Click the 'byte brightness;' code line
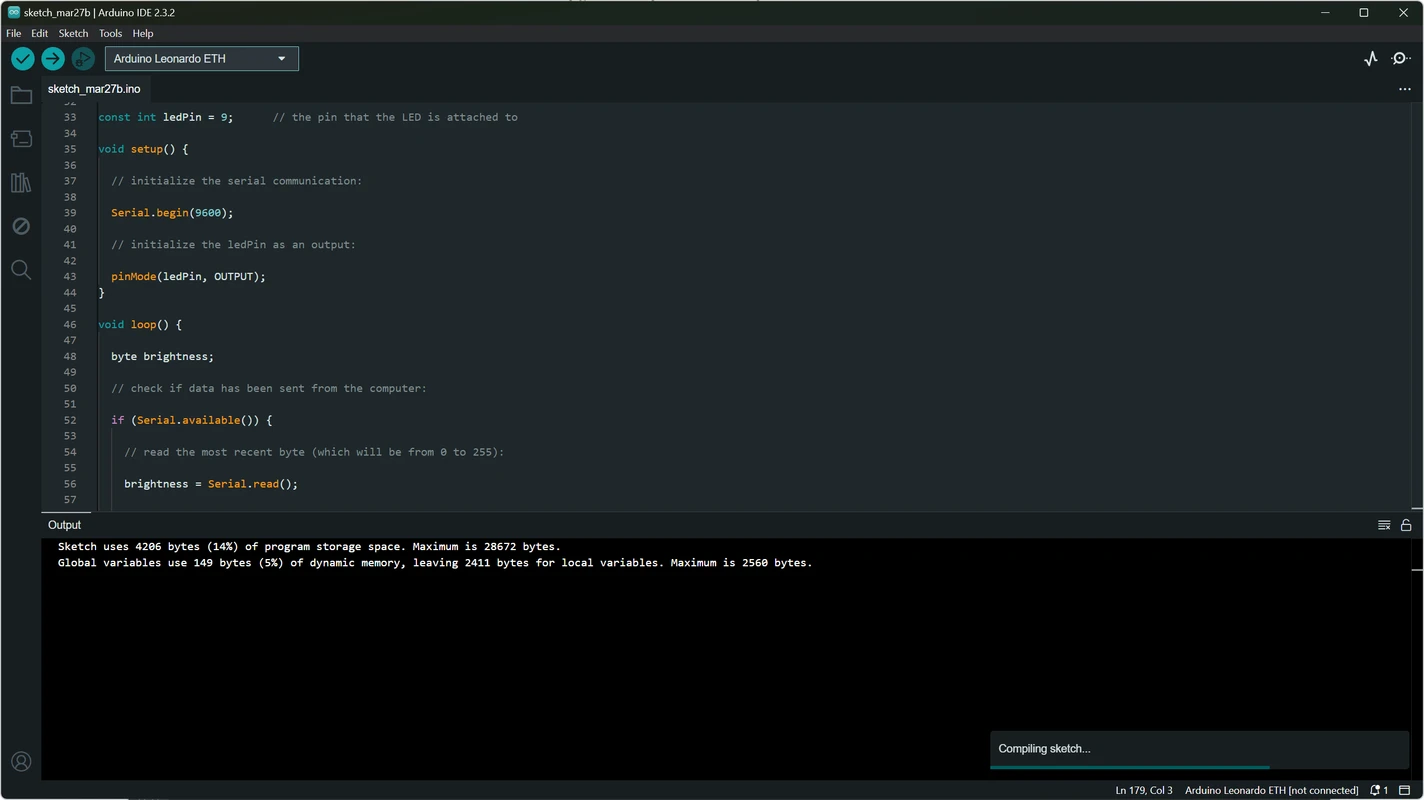Image resolution: width=1424 pixels, height=800 pixels. point(162,357)
